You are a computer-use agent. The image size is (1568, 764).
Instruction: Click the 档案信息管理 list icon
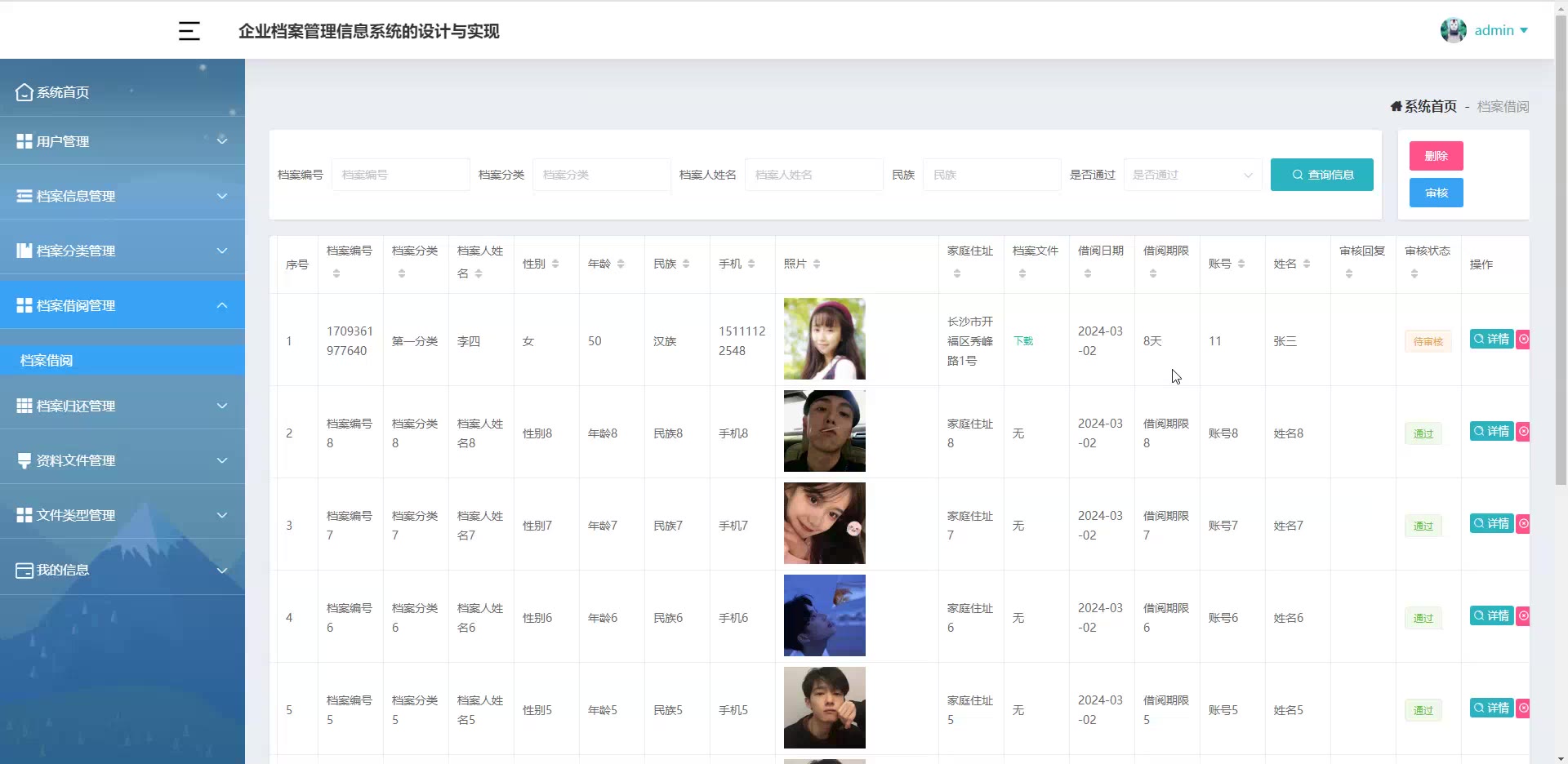point(24,196)
